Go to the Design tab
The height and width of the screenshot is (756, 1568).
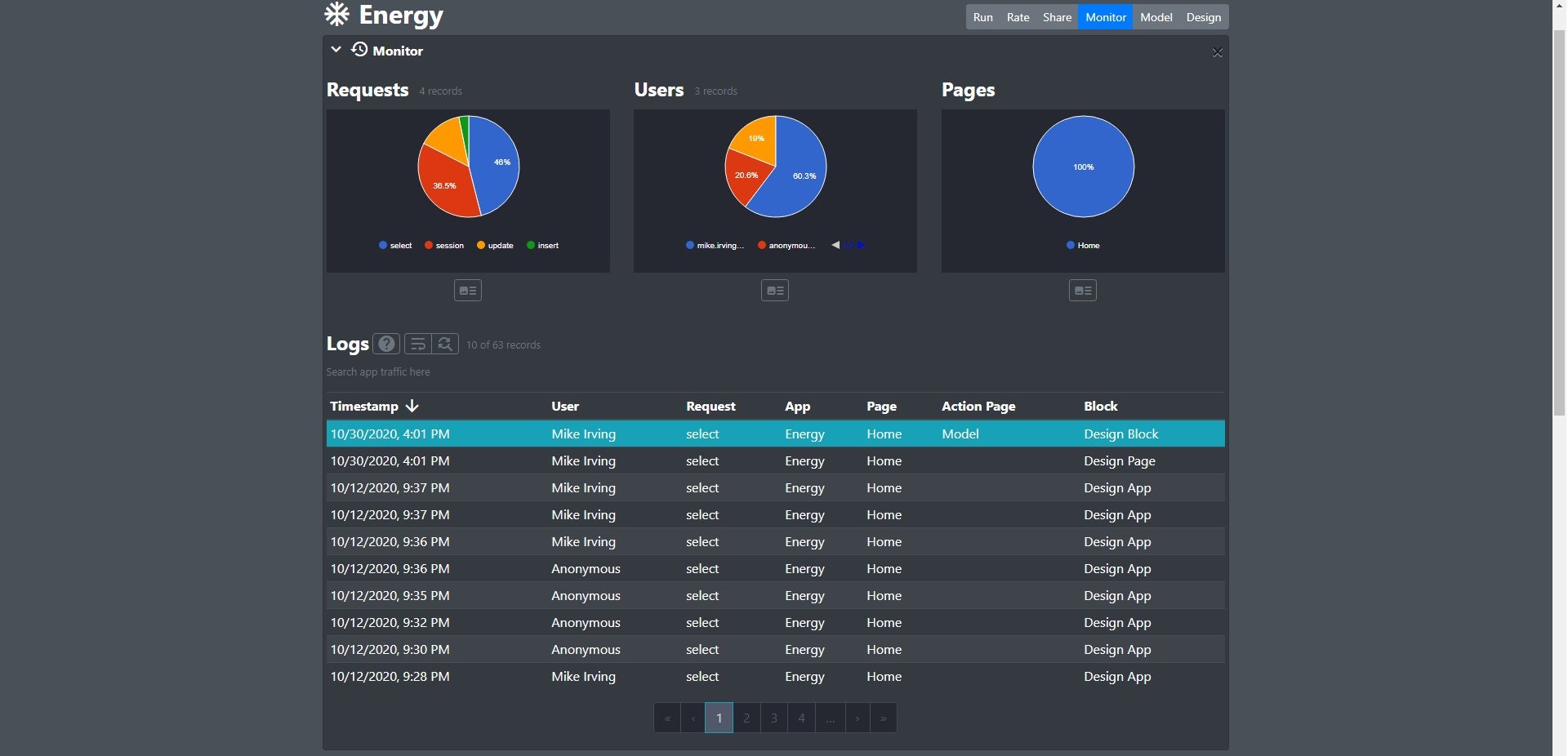pos(1204,17)
